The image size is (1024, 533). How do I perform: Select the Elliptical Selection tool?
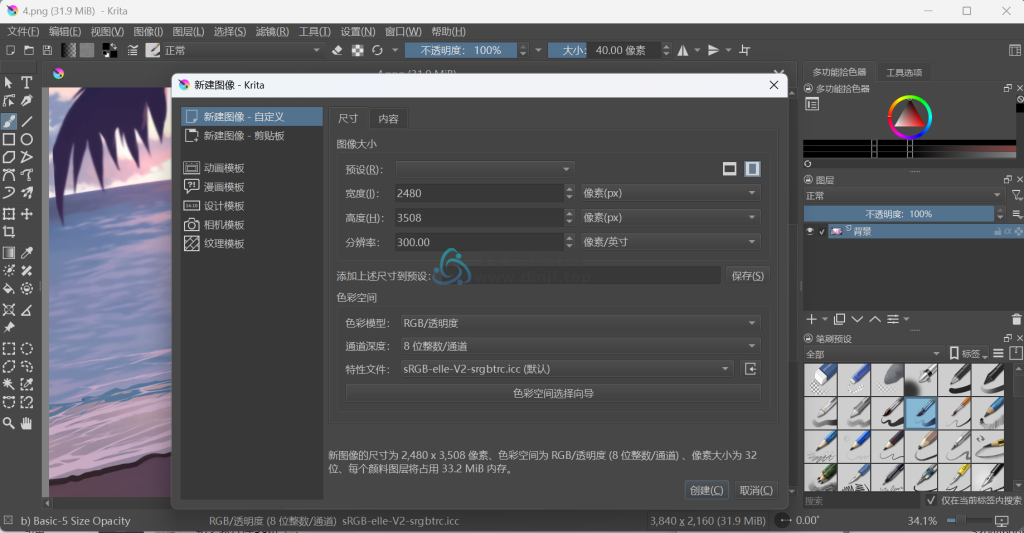tap(27, 349)
